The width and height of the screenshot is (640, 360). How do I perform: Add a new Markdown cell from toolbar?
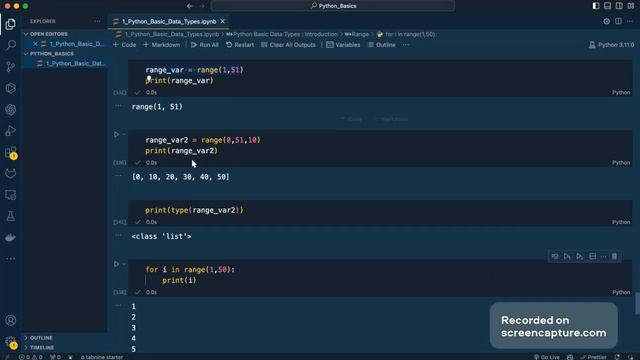(162, 45)
